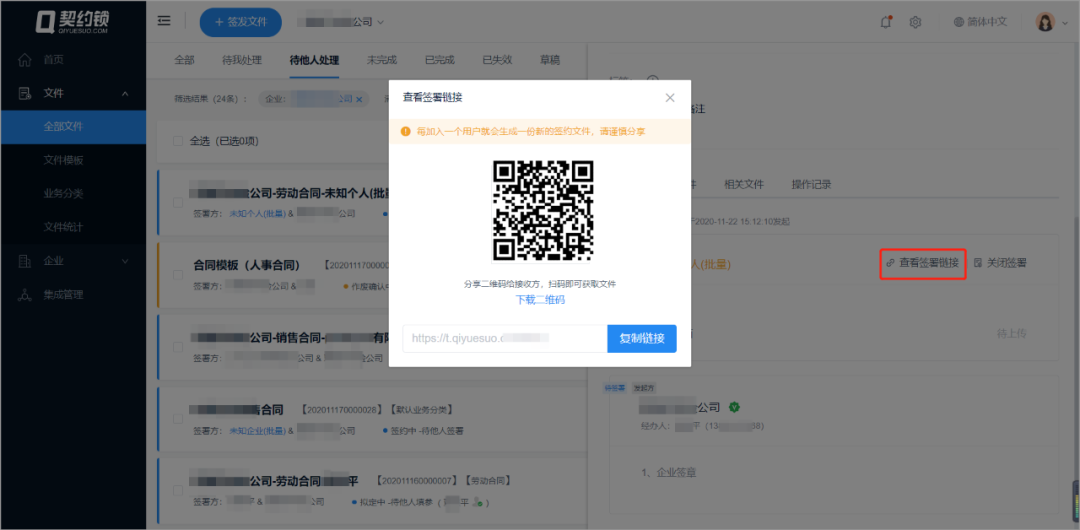Viewport: 1080px width, 530px height.
Task: Click the 集成管理 integration icon
Action: (25, 294)
